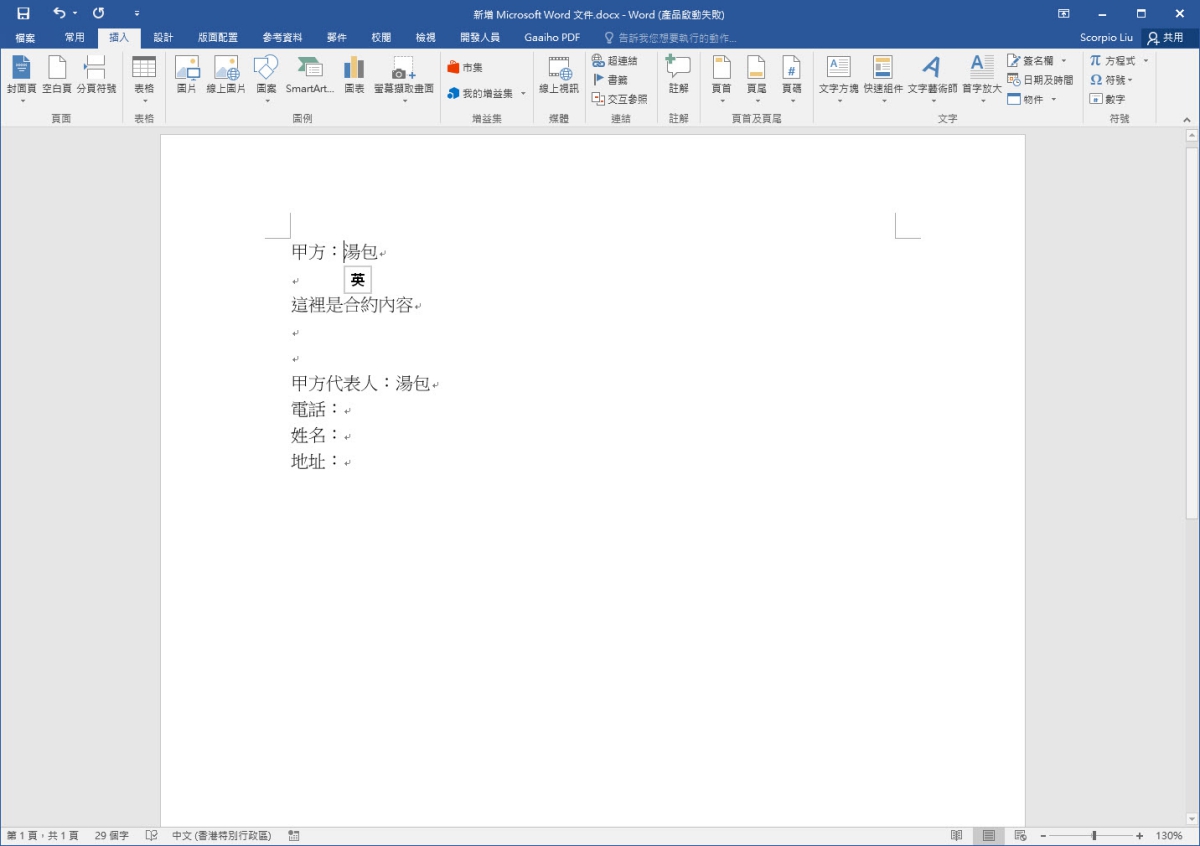
Task: Switch to the Review (校閱) tab
Action: coord(381,37)
